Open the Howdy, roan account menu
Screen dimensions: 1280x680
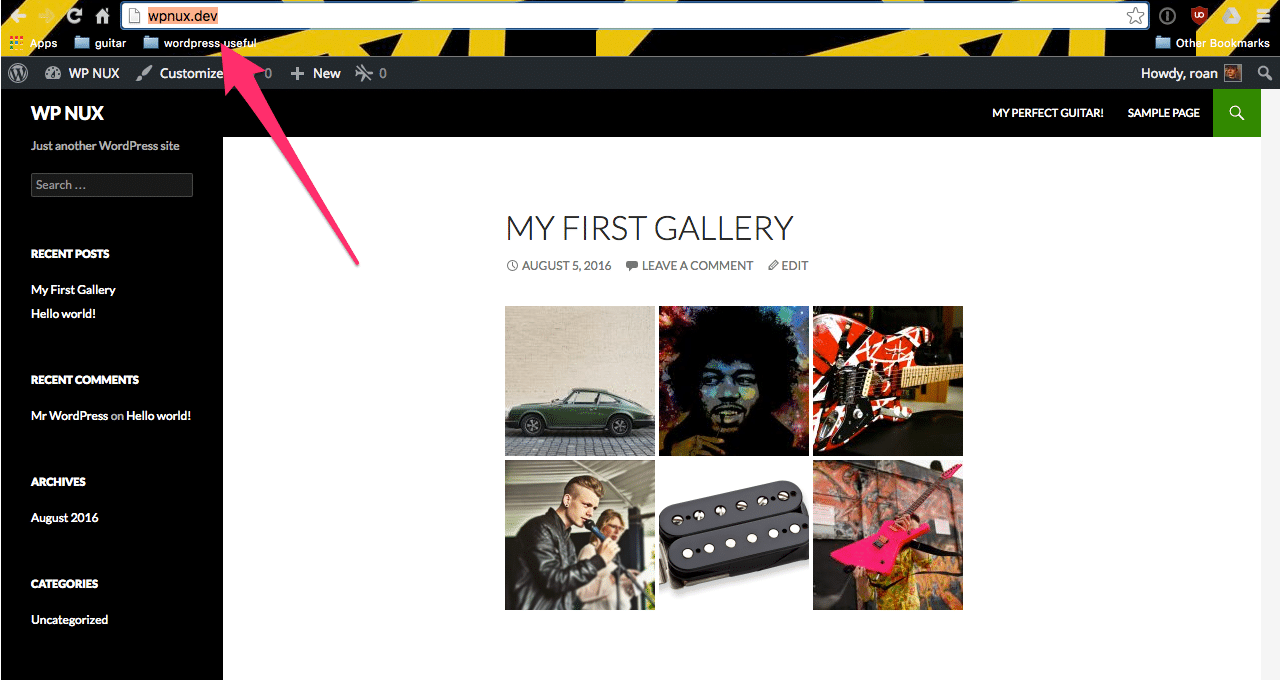(1191, 73)
